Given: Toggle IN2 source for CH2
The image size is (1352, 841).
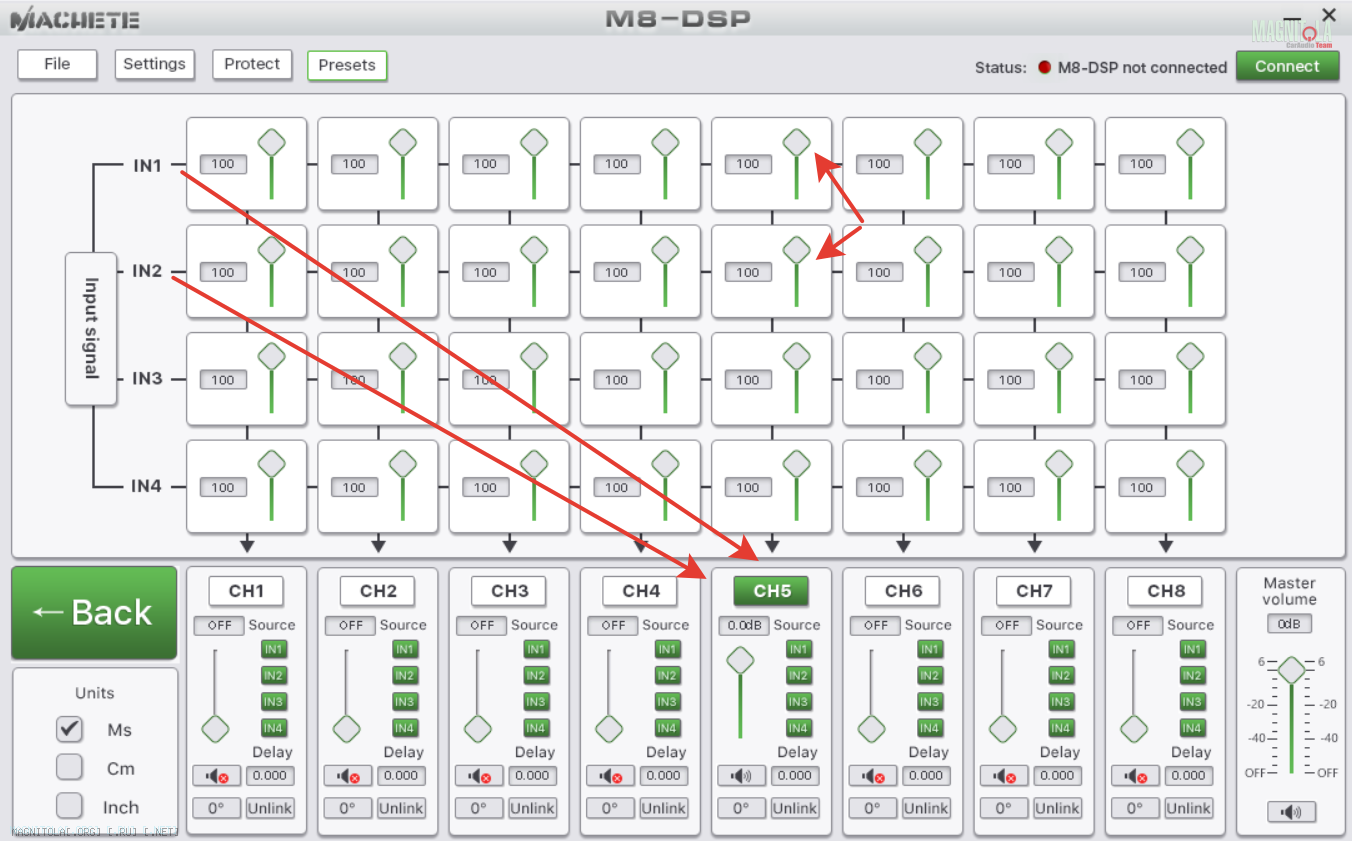Looking at the screenshot, I should (404, 675).
